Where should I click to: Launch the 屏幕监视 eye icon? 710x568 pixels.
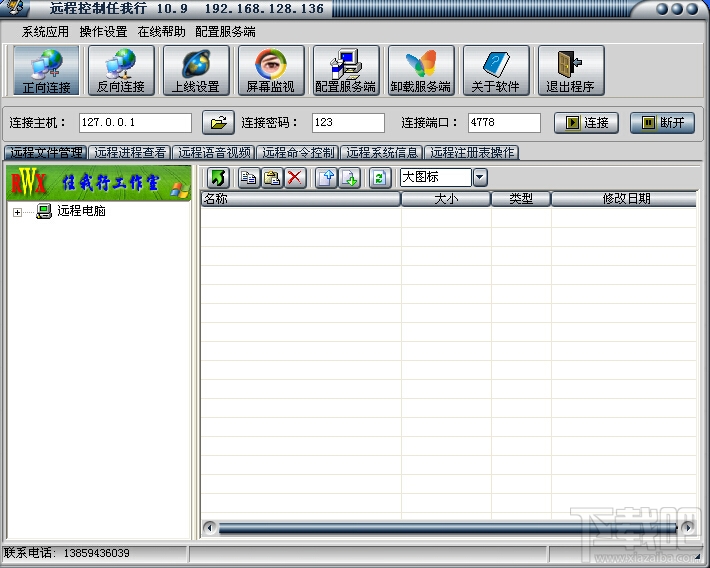point(271,70)
